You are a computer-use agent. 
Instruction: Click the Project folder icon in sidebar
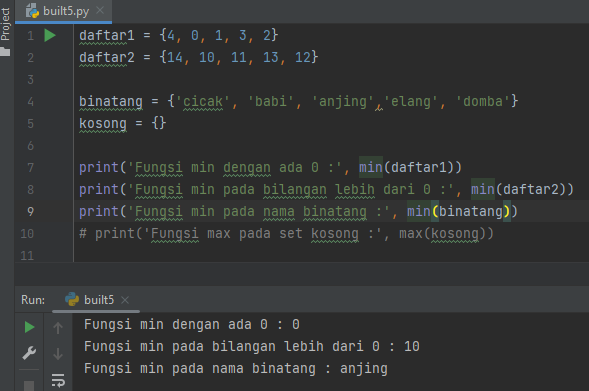(5, 51)
